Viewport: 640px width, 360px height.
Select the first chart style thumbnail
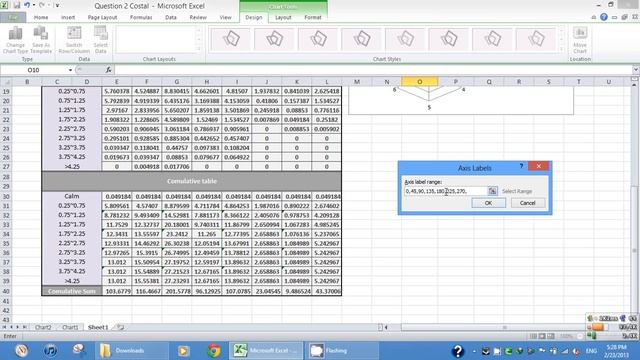[231, 39]
